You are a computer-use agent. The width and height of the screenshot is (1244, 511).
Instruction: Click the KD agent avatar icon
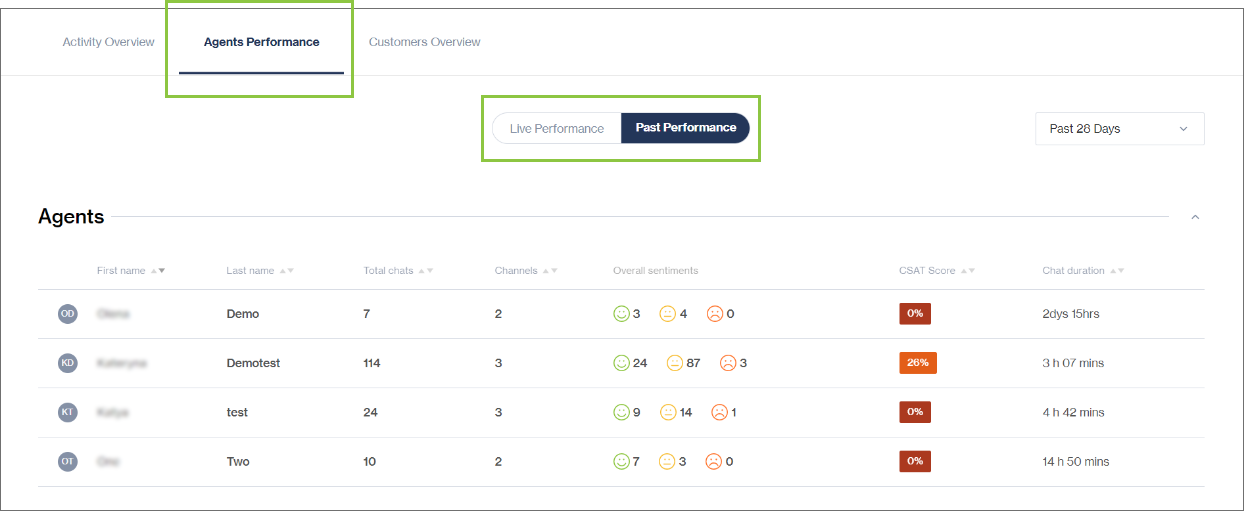pos(68,363)
